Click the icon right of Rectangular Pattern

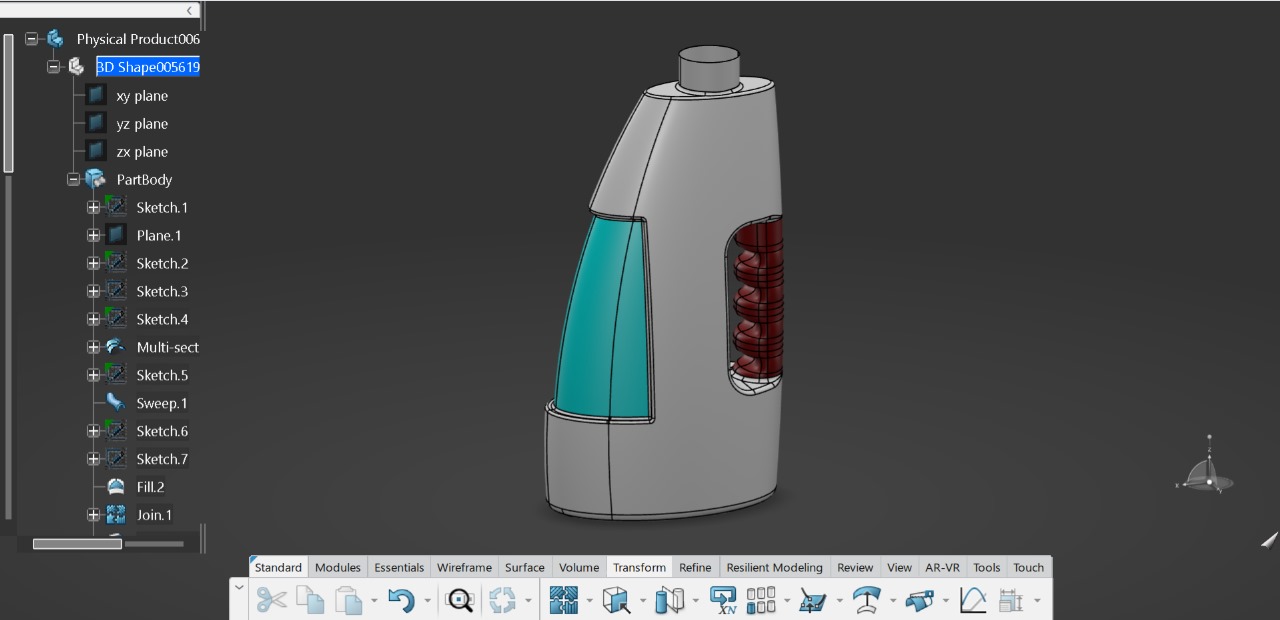pyautogui.click(x=813, y=599)
